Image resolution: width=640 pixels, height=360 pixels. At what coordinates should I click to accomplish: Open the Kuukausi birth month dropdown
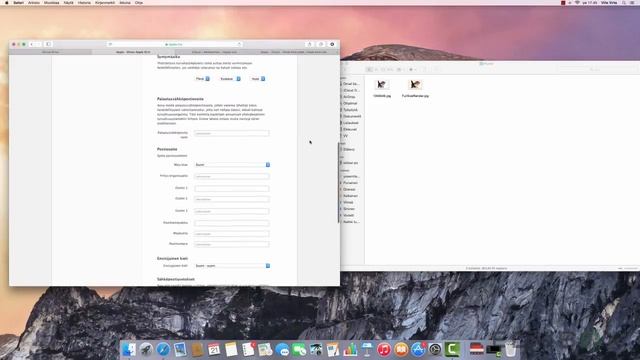tap(230, 79)
